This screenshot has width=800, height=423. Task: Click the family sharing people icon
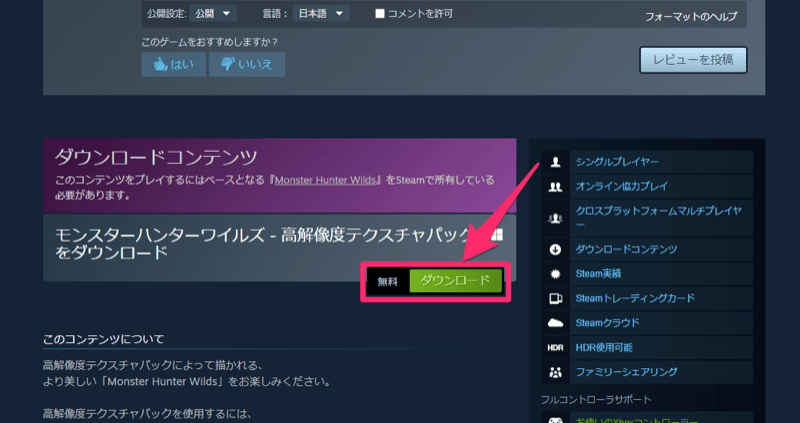click(x=555, y=372)
